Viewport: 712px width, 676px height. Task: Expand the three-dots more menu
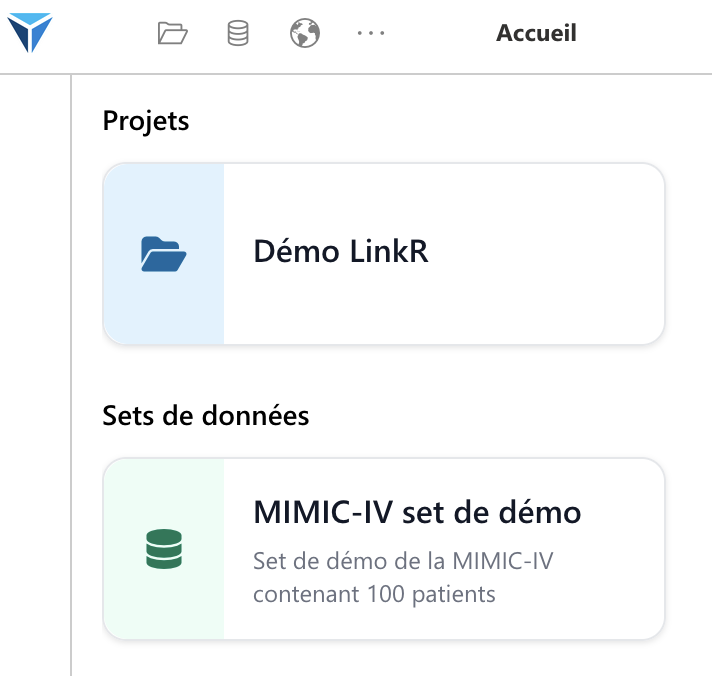[371, 33]
